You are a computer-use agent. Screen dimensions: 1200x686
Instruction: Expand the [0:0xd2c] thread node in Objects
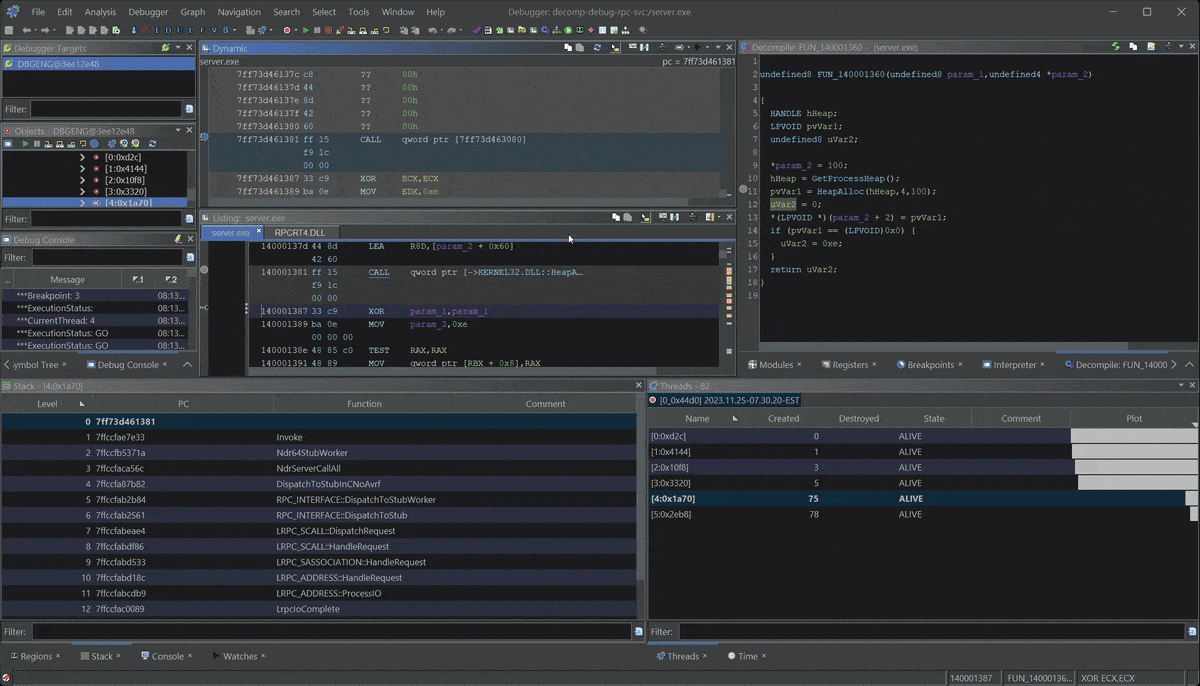pyautogui.click(x=82, y=157)
